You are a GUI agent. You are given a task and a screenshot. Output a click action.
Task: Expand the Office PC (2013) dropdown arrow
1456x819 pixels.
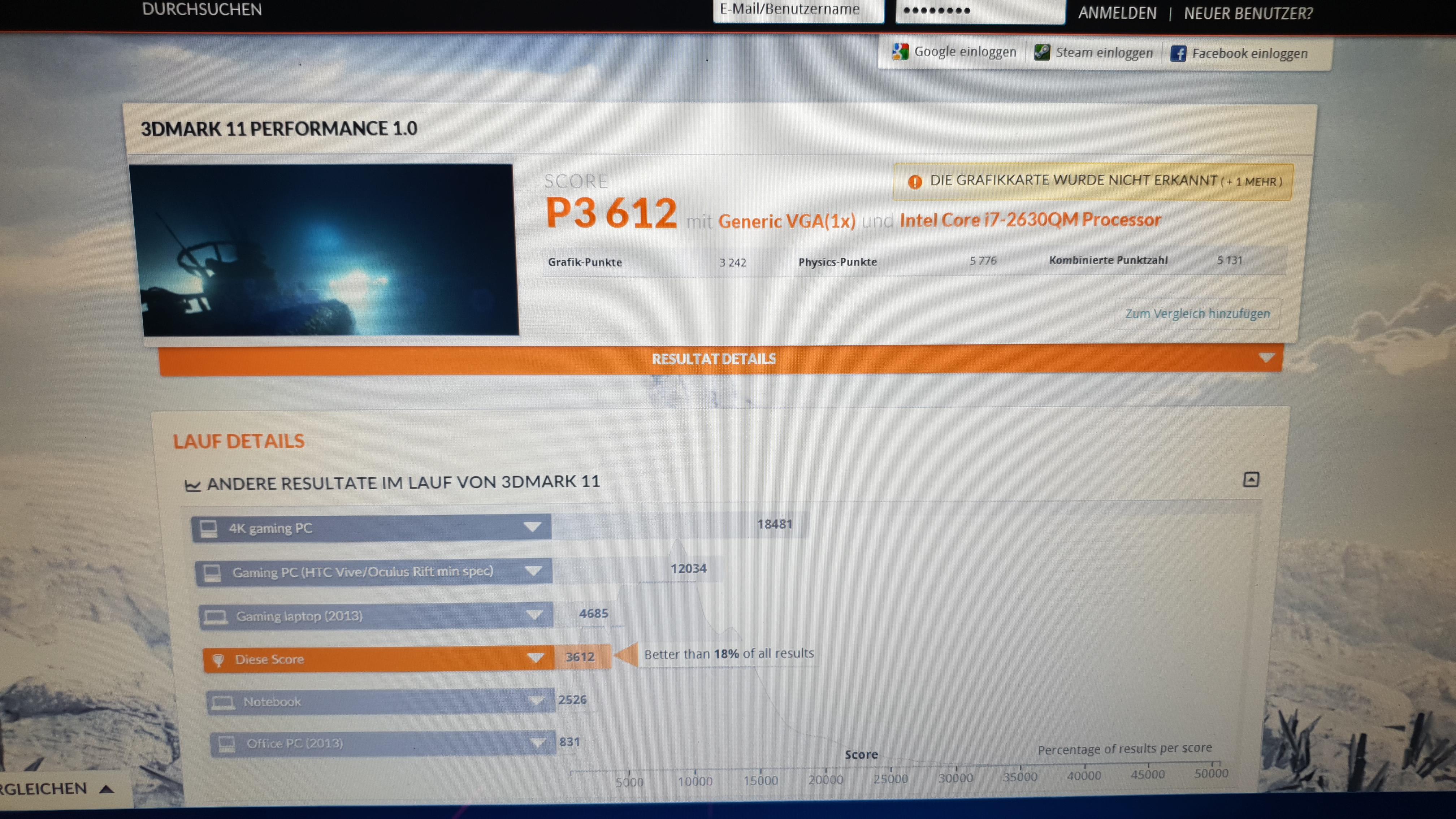coord(538,743)
